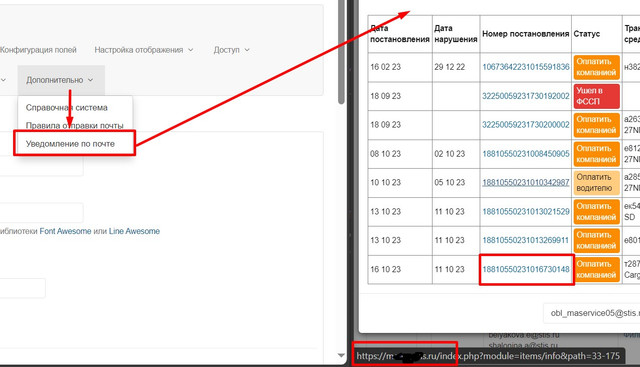Click the Номер постановления column header

point(526,34)
